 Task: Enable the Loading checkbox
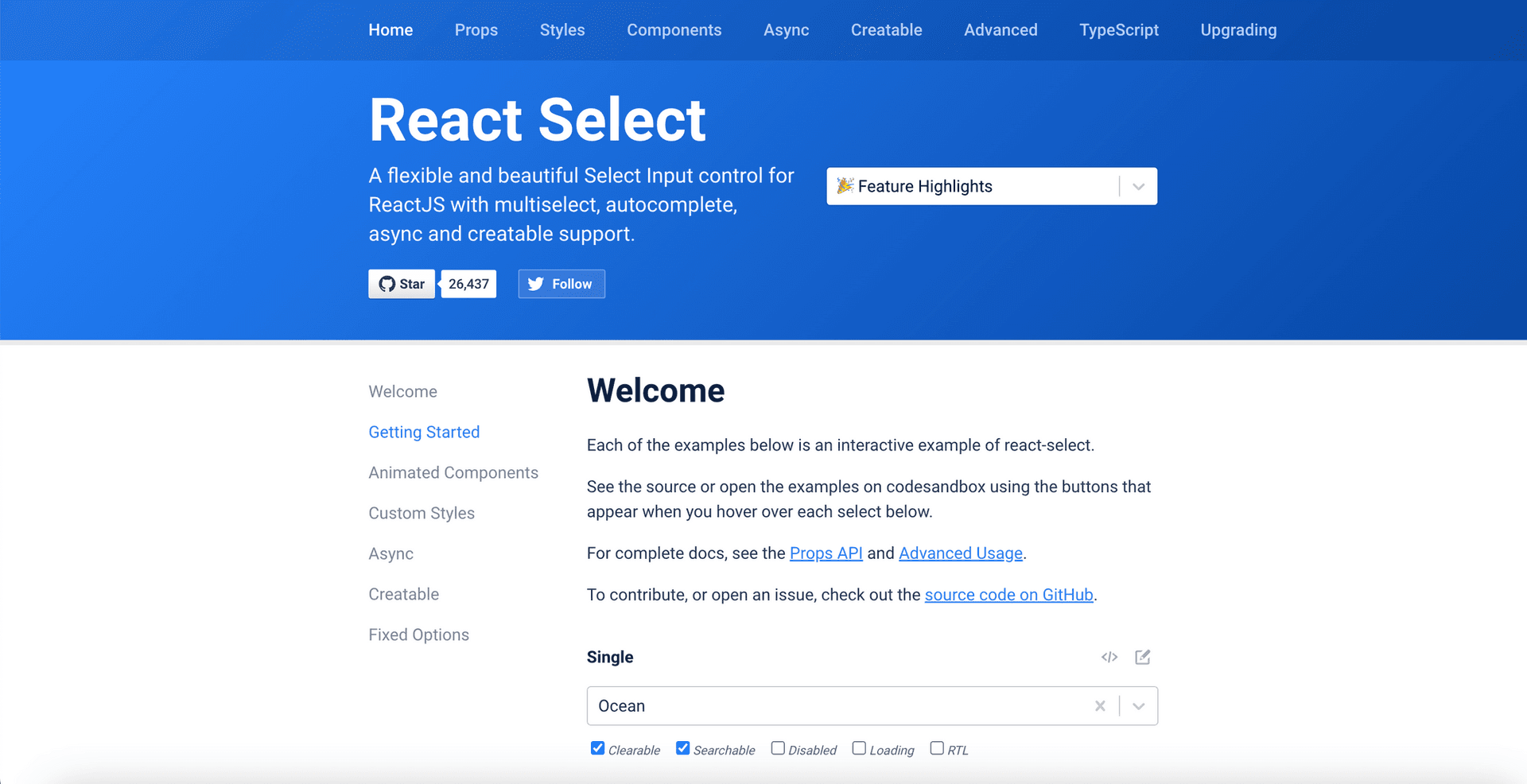coord(859,748)
